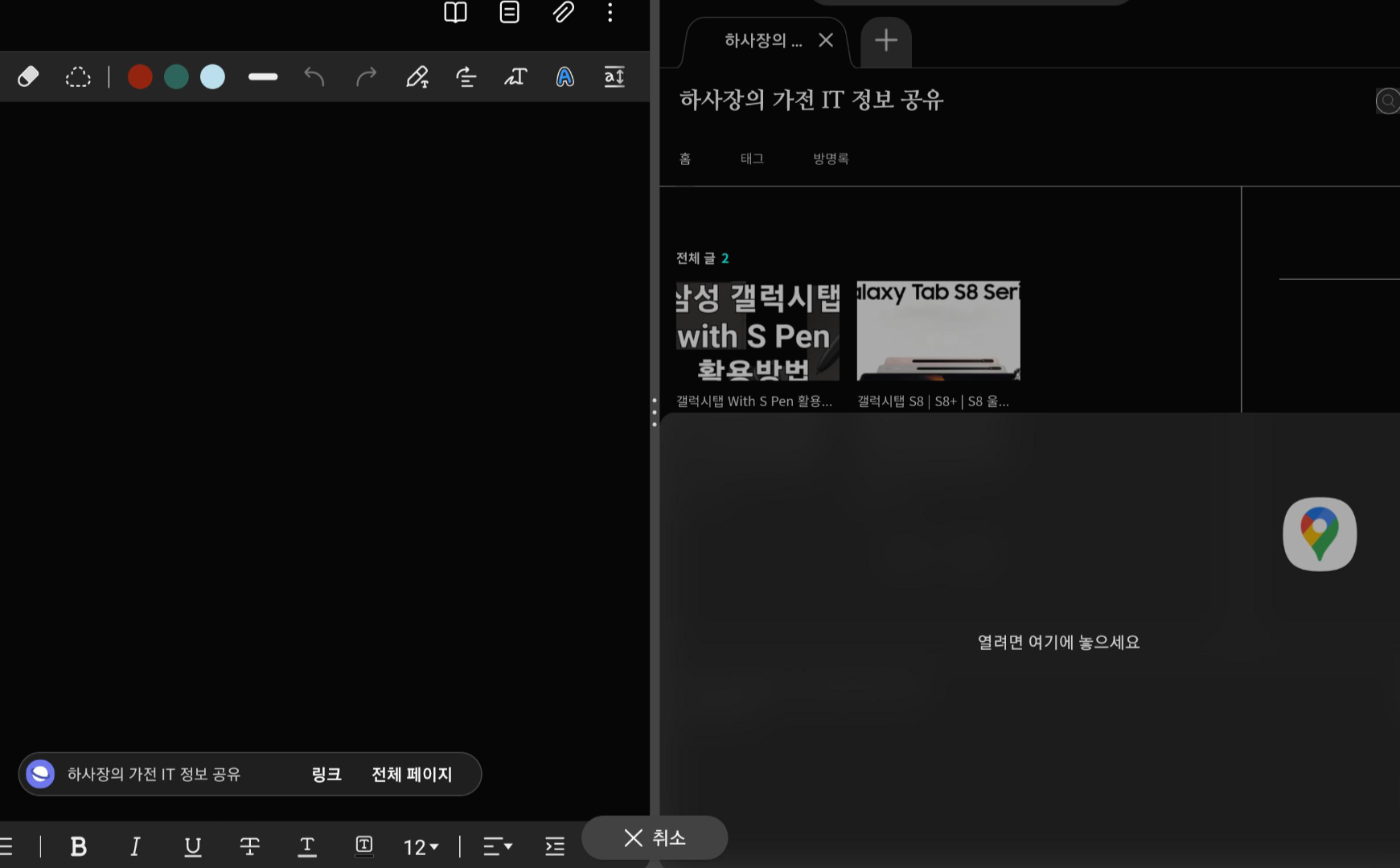Open text background highlight icon

click(364, 845)
